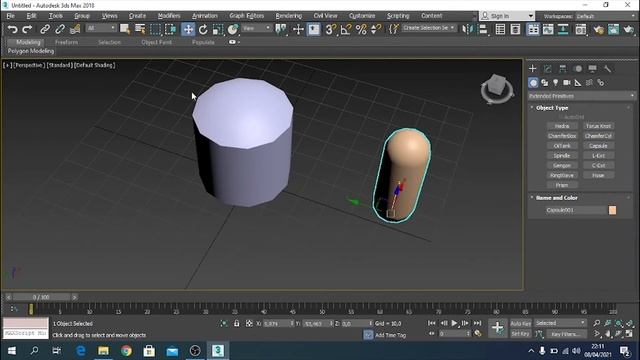Activate the Select and Scale tool
This screenshot has height=360, width=640.
[218, 29]
